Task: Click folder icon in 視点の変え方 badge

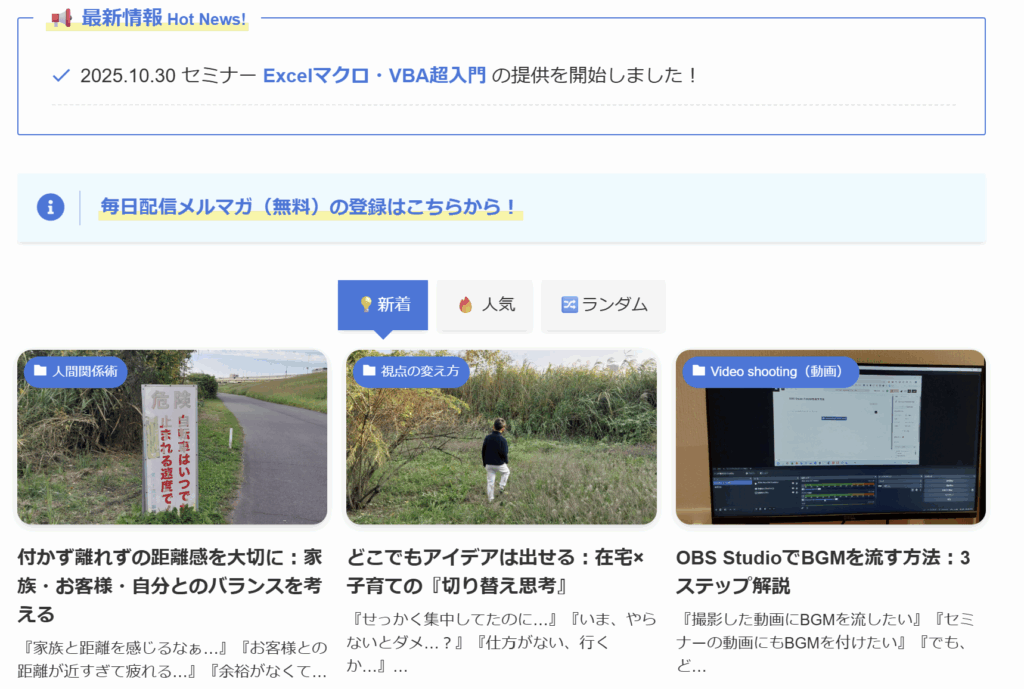Action: (x=369, y=371)
